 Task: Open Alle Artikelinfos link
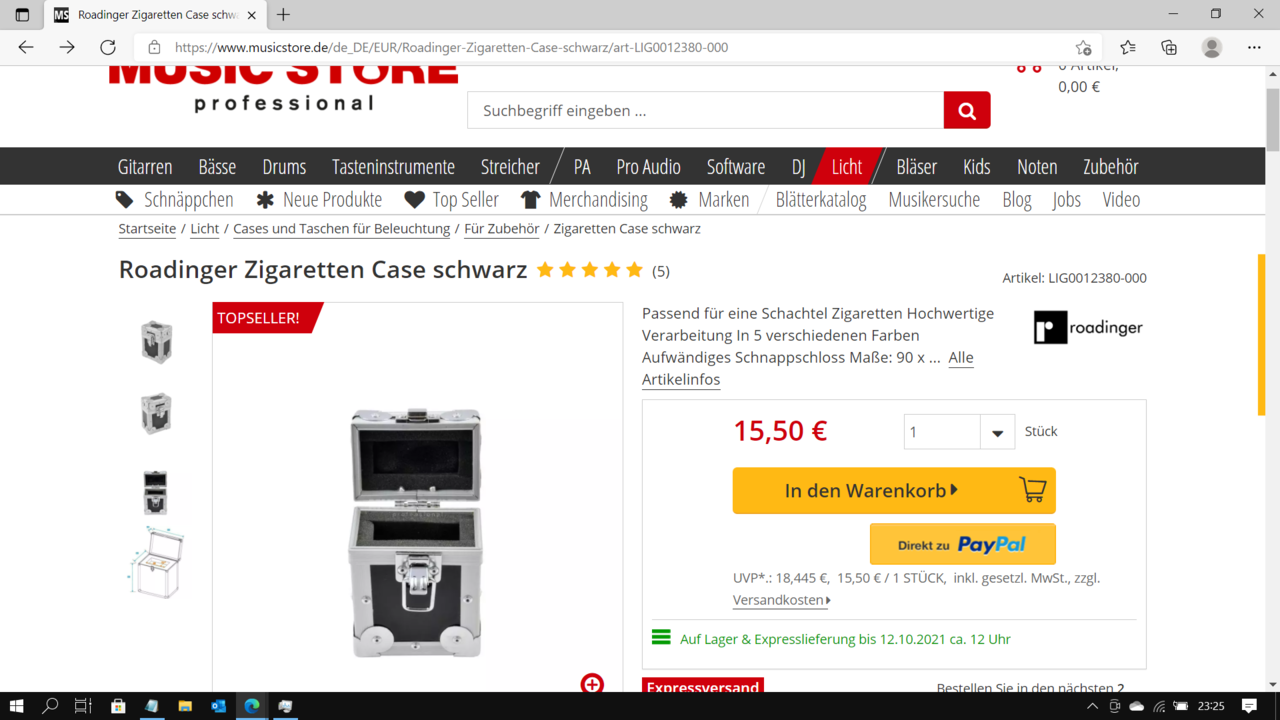807,368
